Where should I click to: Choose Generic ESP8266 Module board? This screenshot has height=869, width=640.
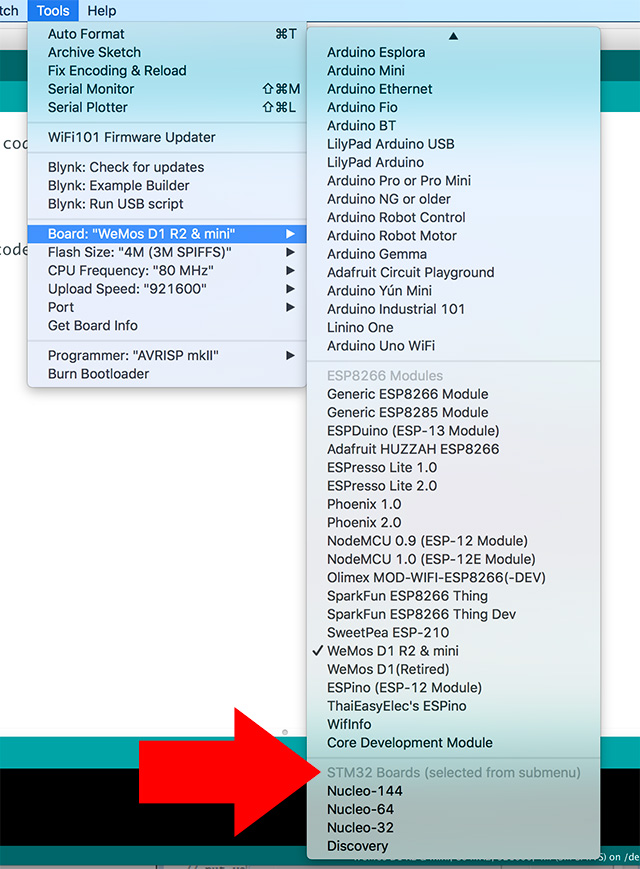tap(407, 394)
